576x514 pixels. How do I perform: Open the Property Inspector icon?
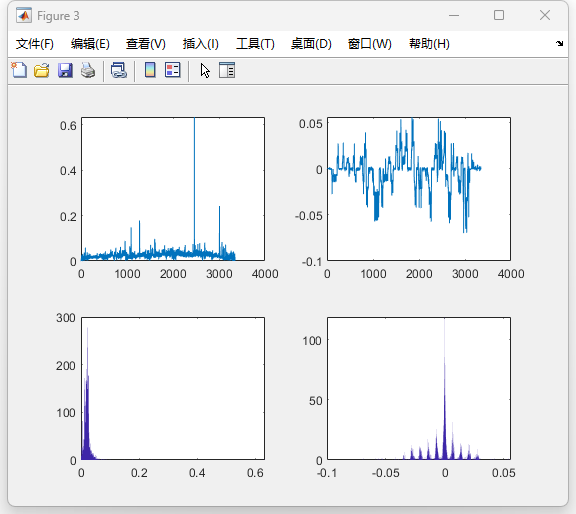coord(227,70)
